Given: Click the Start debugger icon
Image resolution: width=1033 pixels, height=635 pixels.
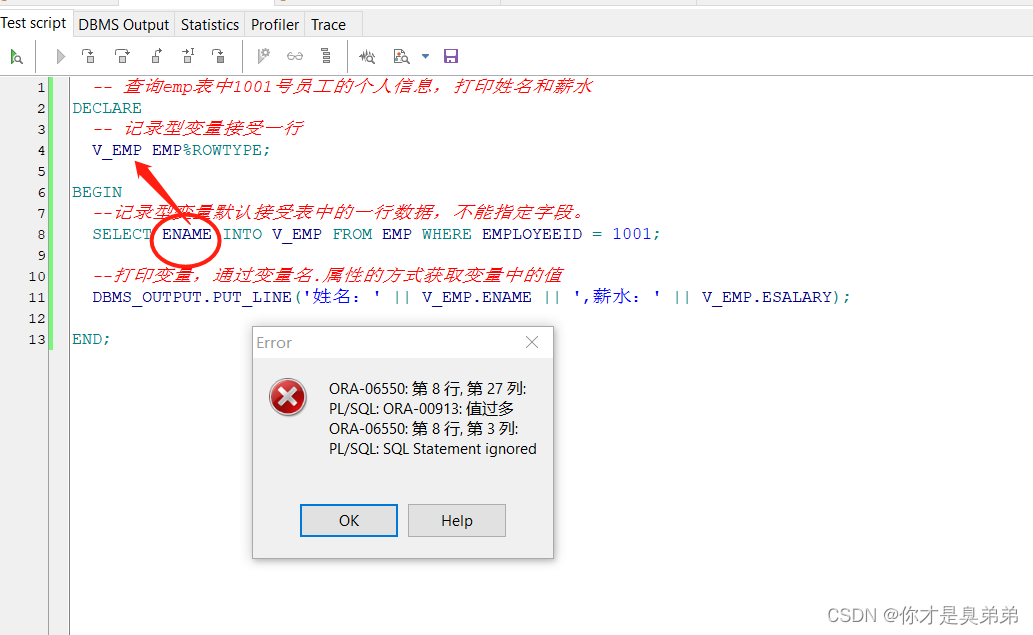Looking at the screenshot, I should click(17, 57).
